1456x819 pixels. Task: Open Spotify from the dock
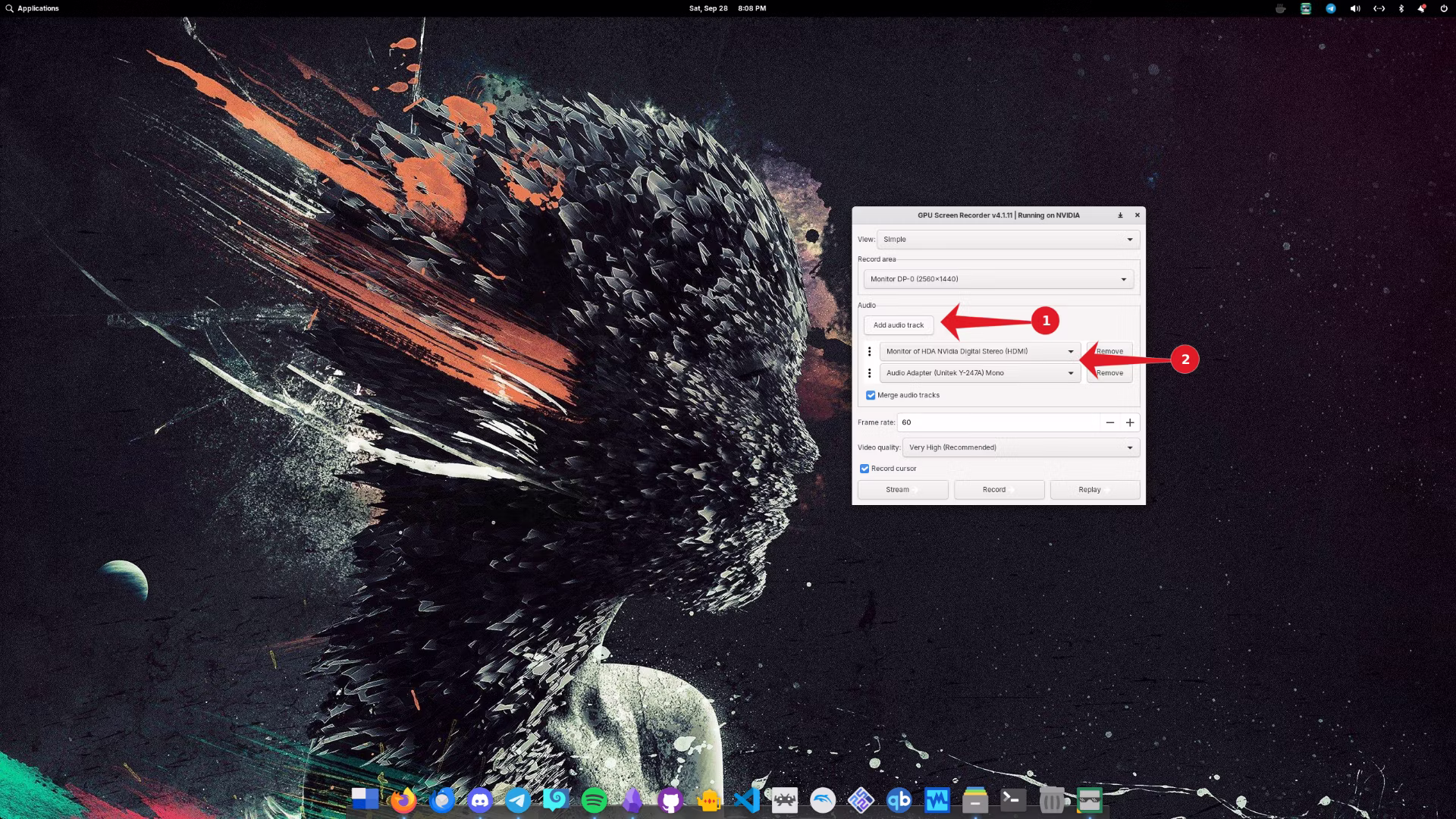click(594, 800)
